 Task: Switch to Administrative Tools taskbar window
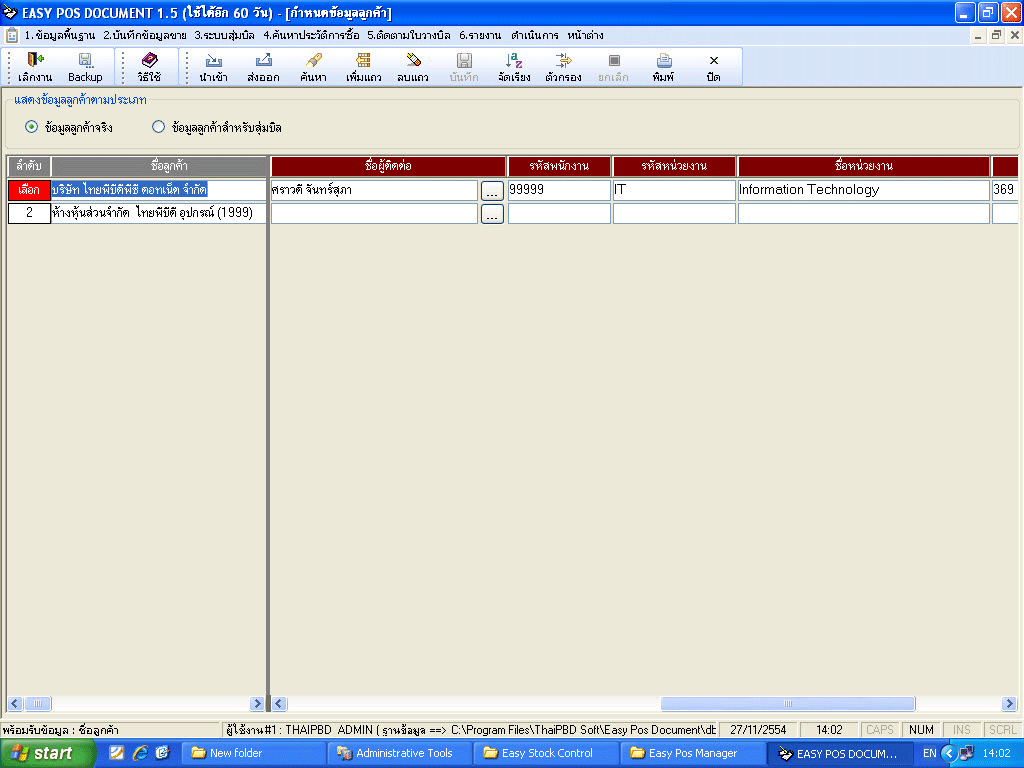pos(400,753)
